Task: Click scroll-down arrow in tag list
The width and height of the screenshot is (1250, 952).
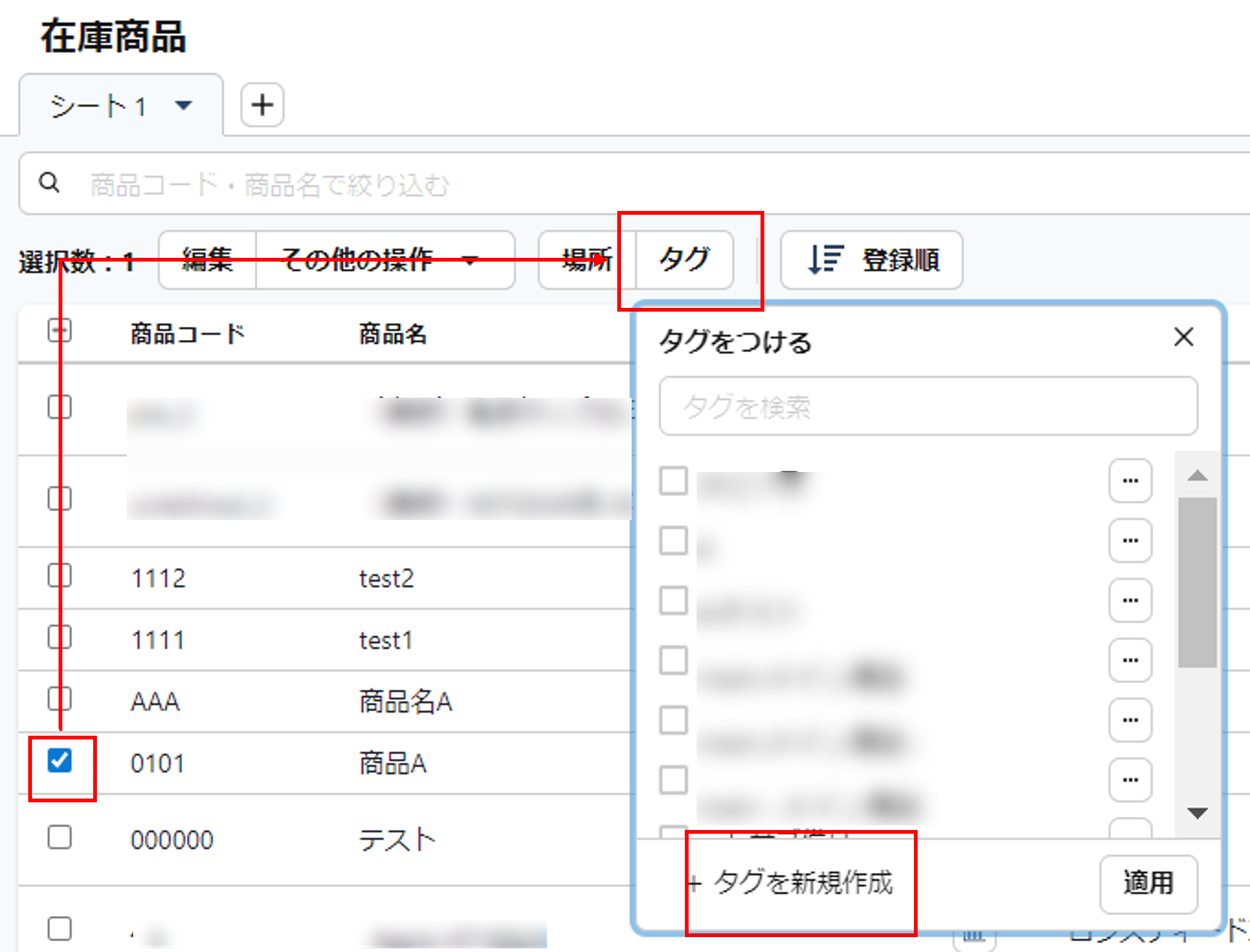Action: click(1197, 813)
